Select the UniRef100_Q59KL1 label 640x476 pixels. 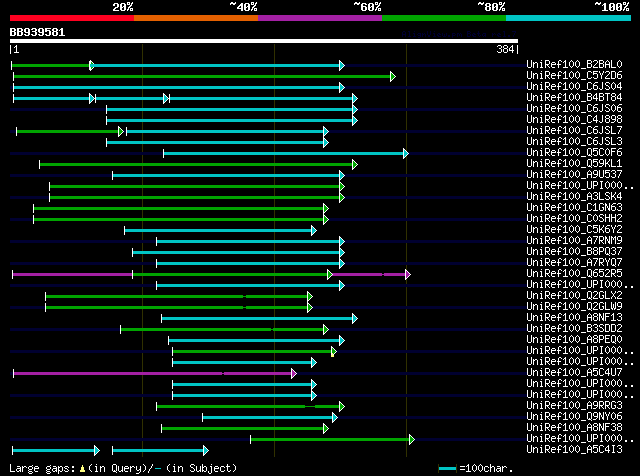tap(574, 164)
